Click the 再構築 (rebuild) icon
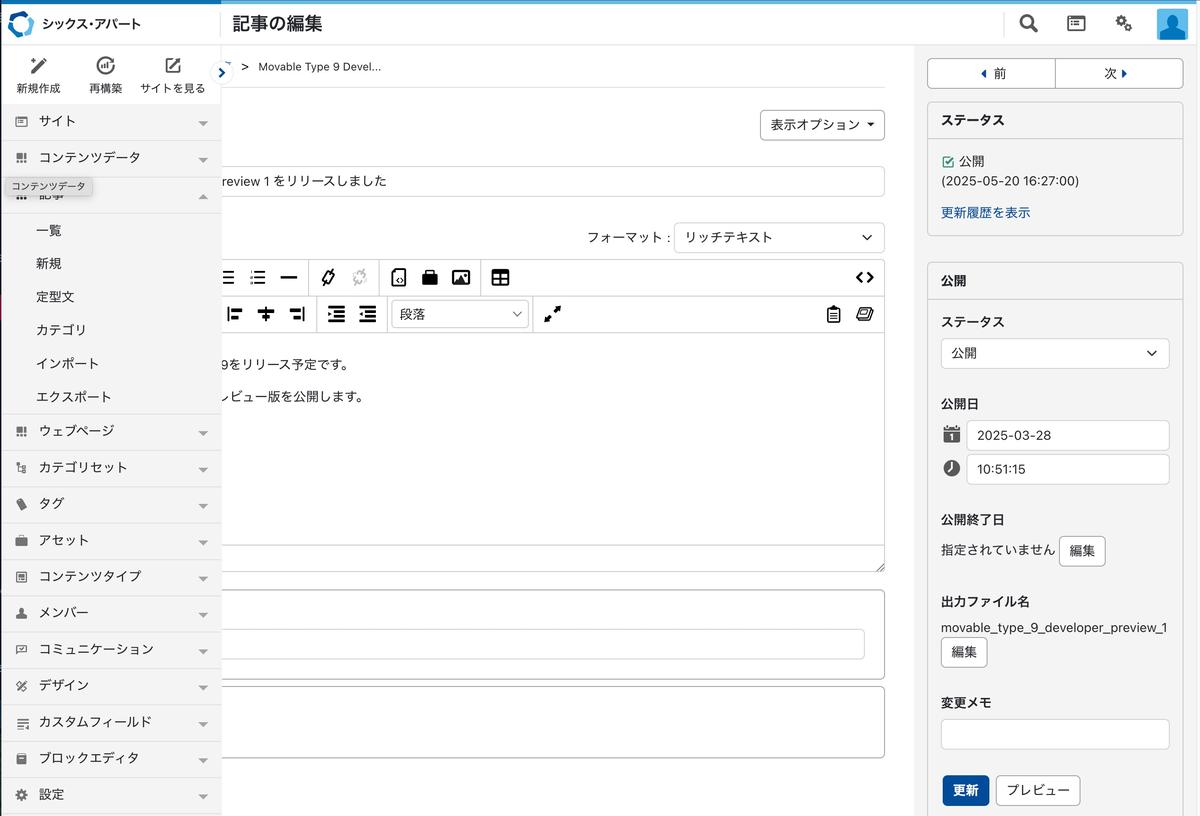The width and height of the screenshot is (1200, 816). [105, 66]
